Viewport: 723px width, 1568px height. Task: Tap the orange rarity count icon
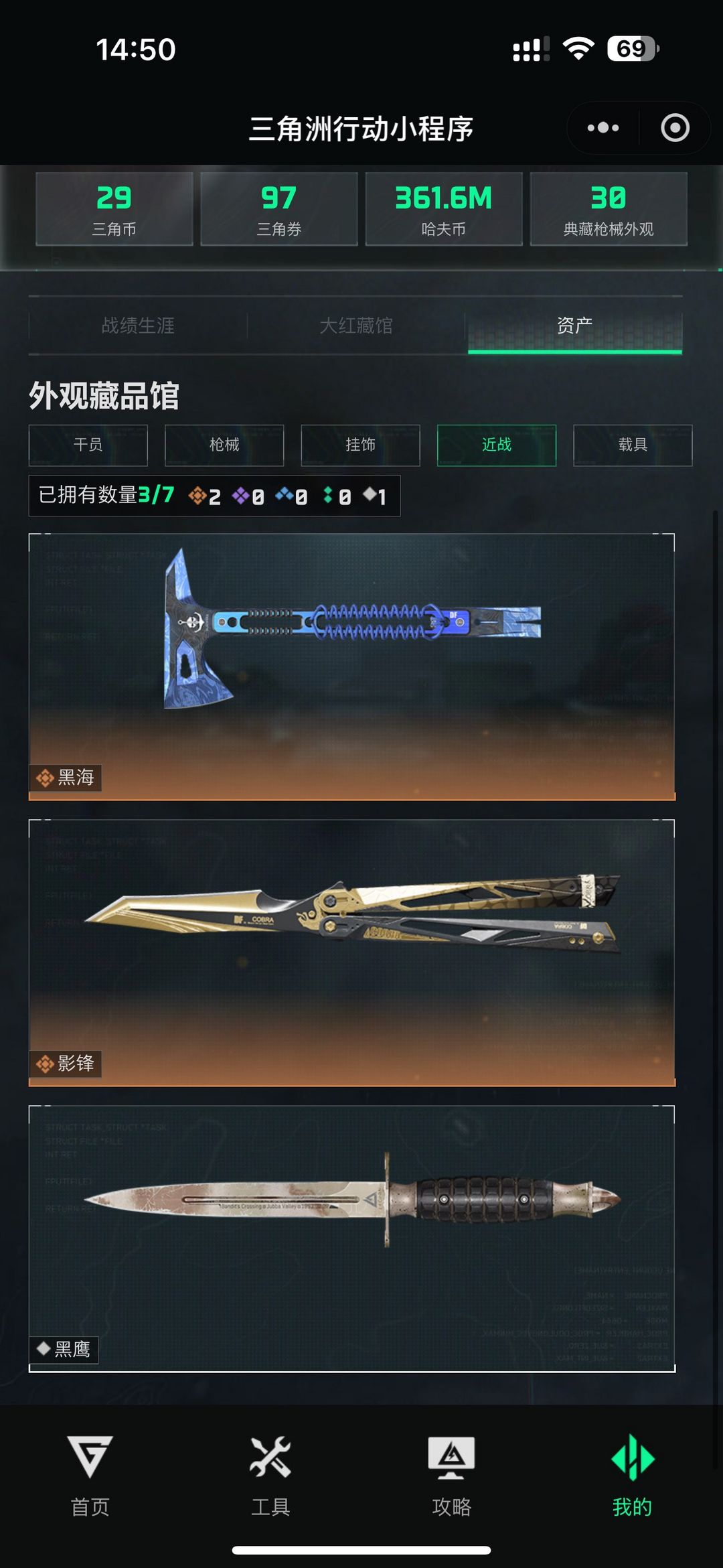197,496
